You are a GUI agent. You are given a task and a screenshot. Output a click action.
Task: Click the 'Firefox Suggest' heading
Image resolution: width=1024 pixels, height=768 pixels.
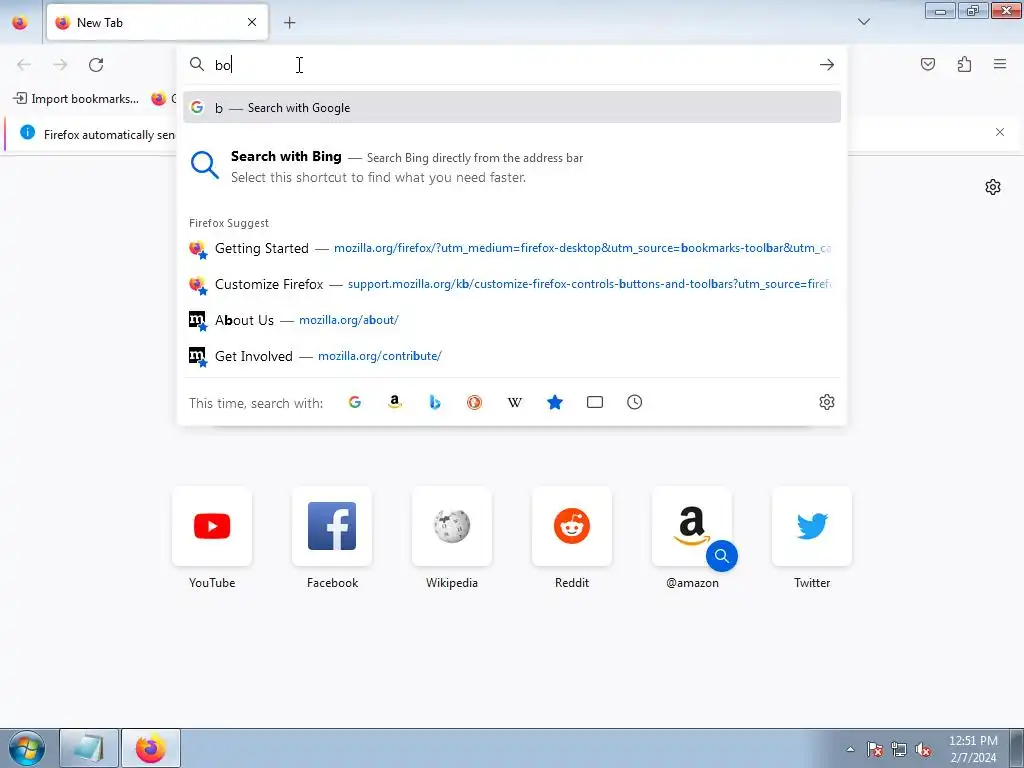(x=229, y=223)
